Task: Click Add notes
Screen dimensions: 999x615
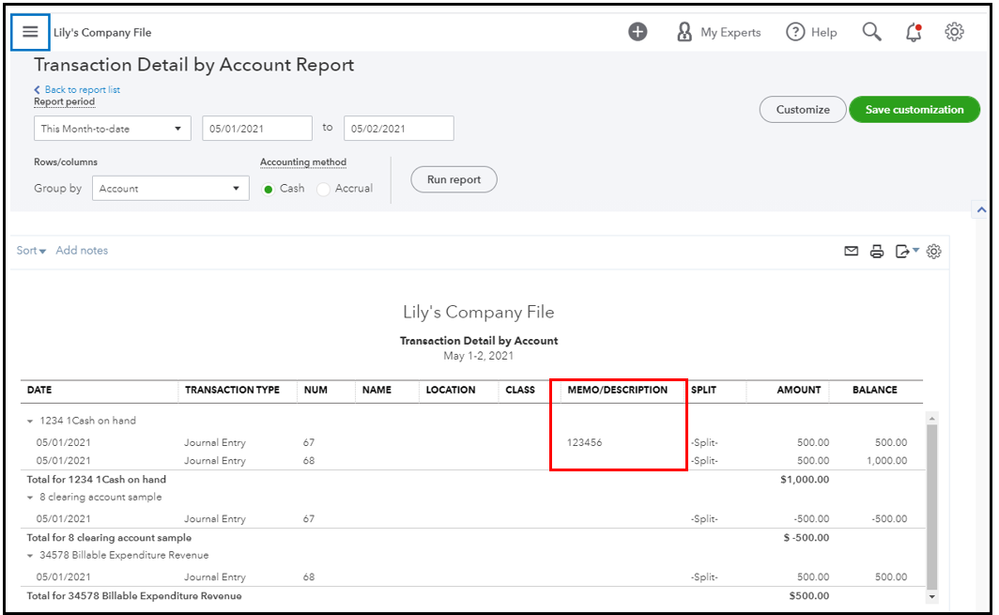Action: point(82,250)
